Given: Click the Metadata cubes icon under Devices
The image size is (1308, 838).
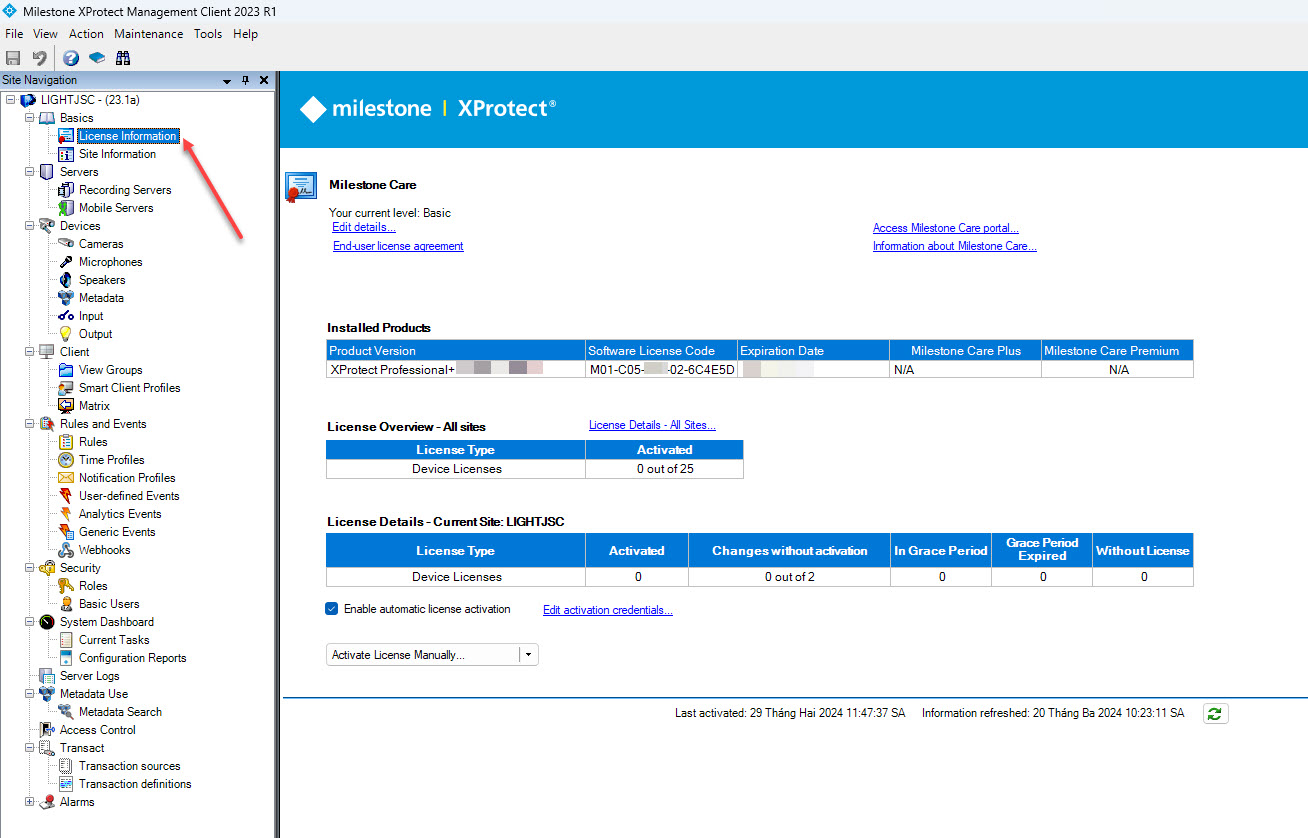Looking at the screenshot, I should click(x=66, y=298).
